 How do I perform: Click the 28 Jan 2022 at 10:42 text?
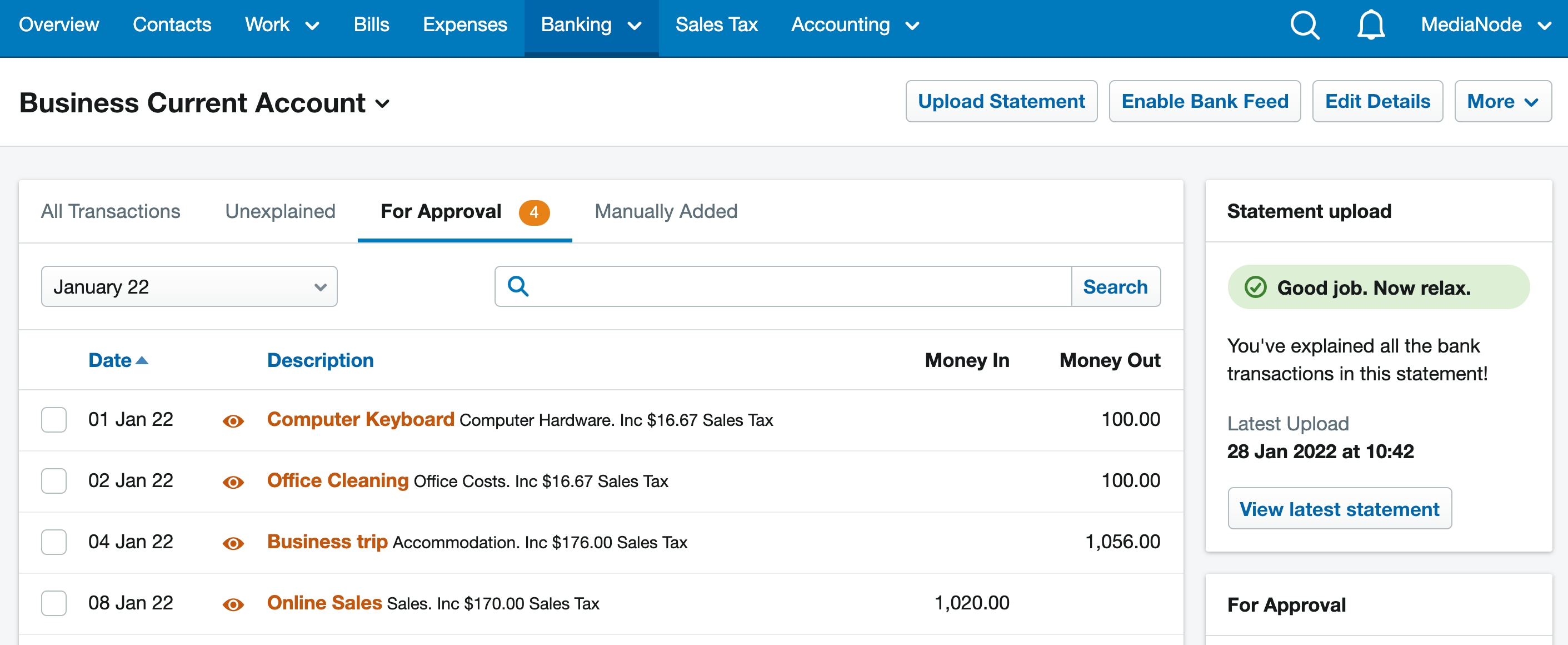(1320, 451)
